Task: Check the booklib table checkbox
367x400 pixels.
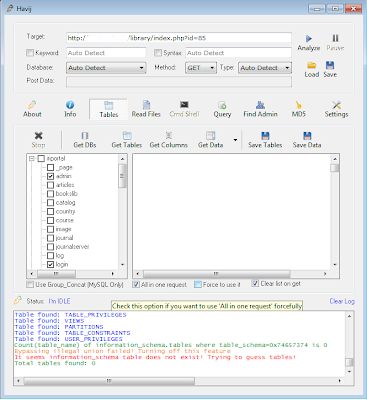Action: pyautogui.click(x=50, y=194)
